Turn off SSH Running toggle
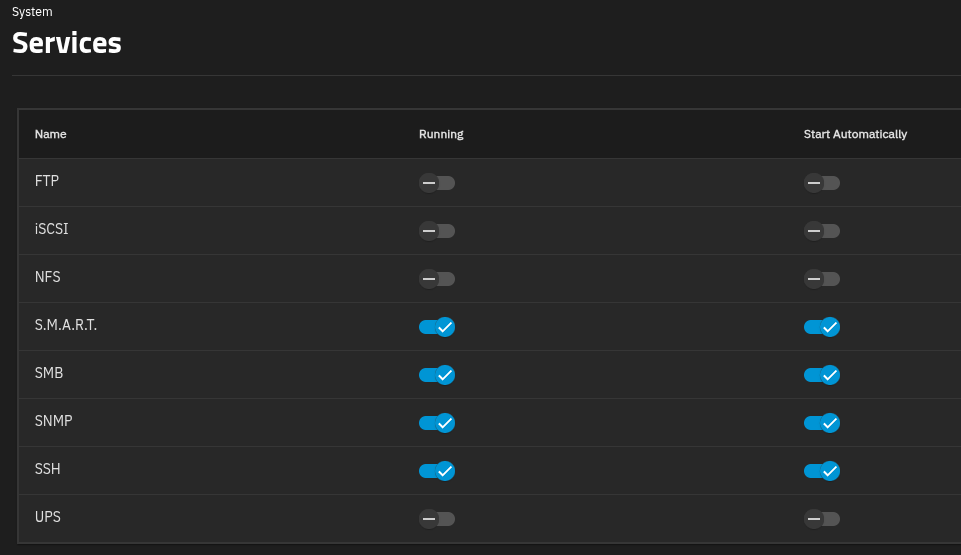The height and width of the screenshot is (555, 961). pyautogui.click(x=437, y=471)
